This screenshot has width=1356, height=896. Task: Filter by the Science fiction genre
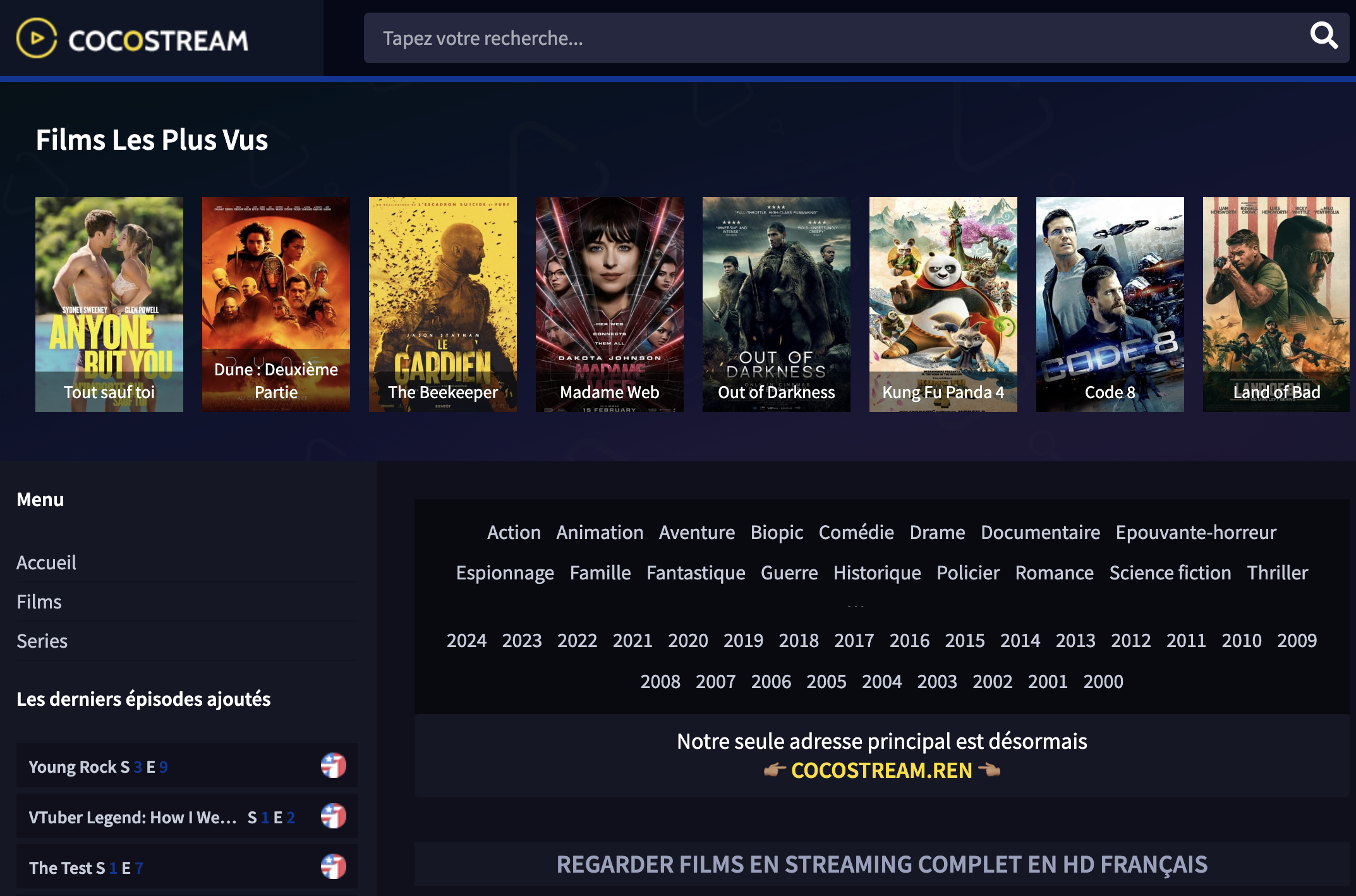[1170, 572]
